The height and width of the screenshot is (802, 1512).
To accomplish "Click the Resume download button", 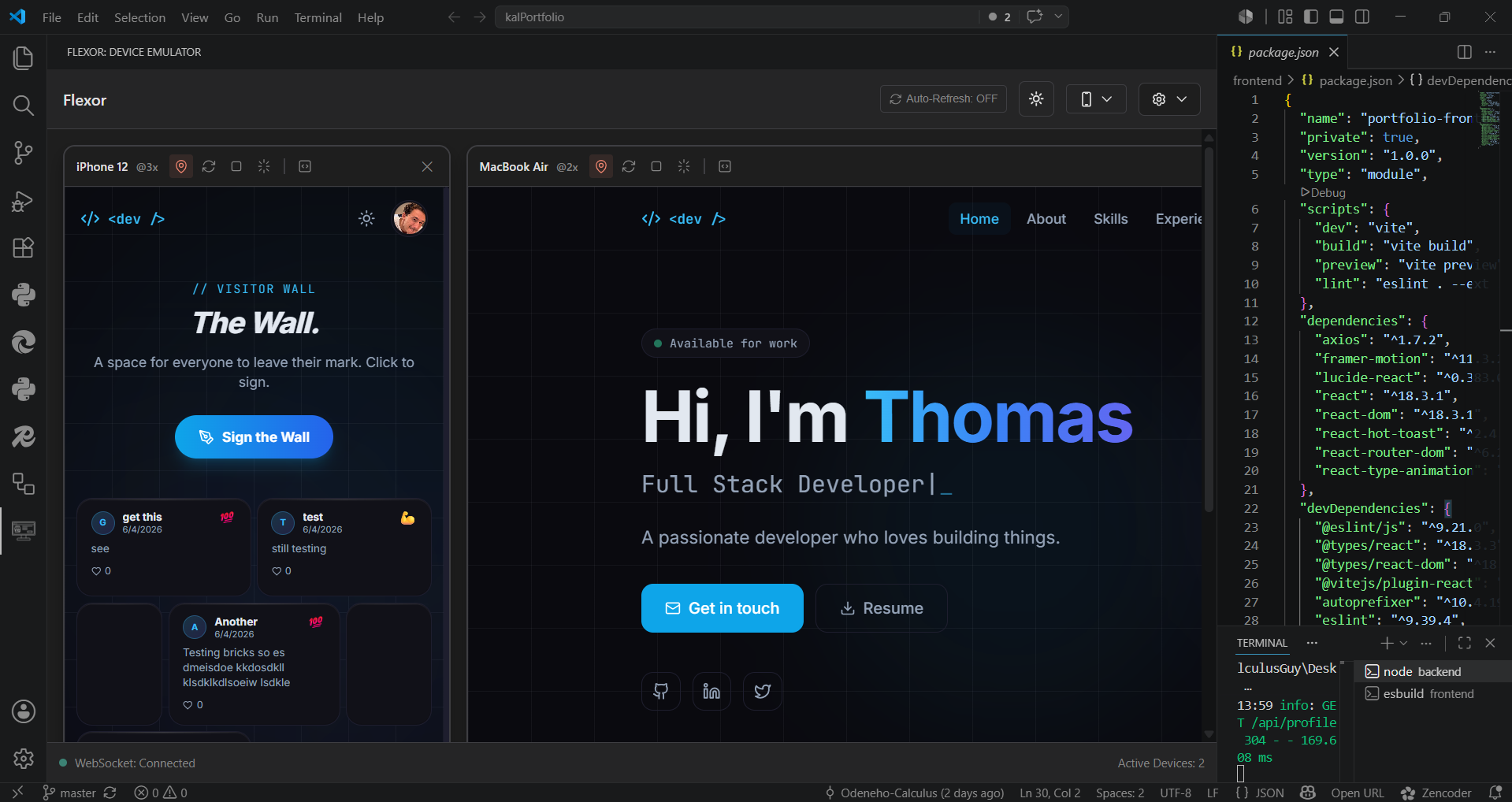I will (x=881, y=608).
